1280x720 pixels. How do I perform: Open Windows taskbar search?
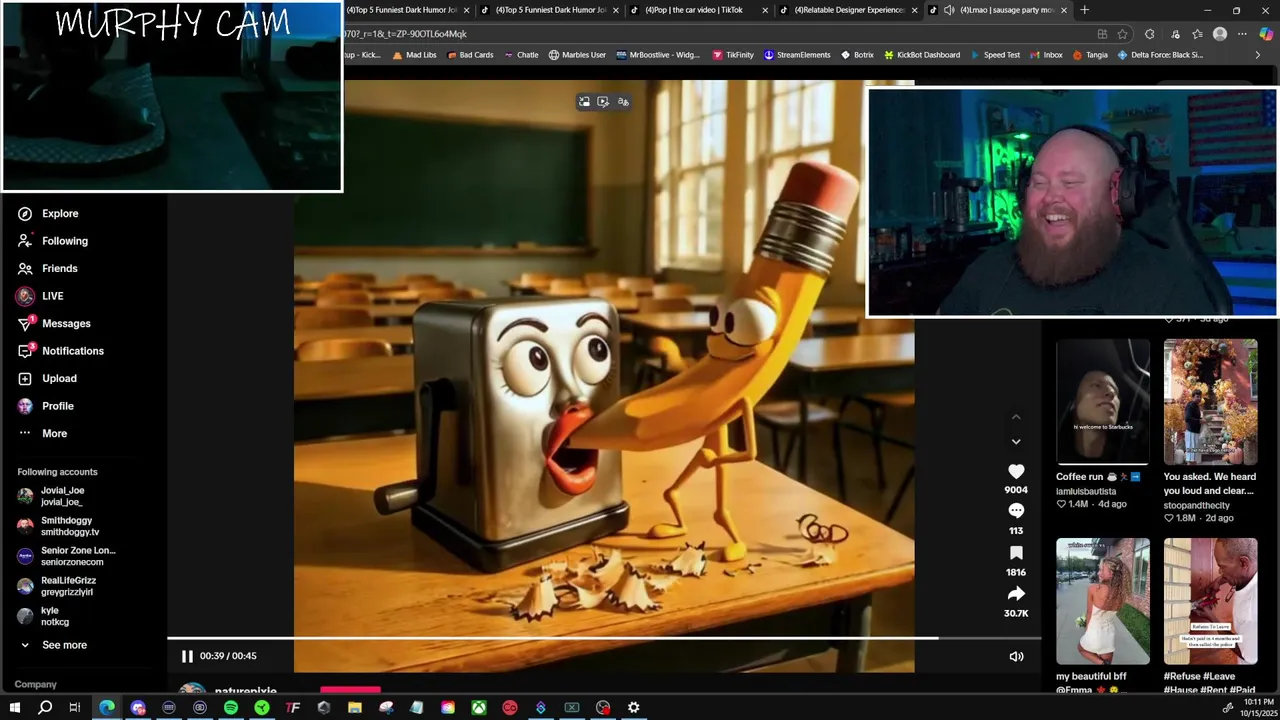(x=45, y=708)
